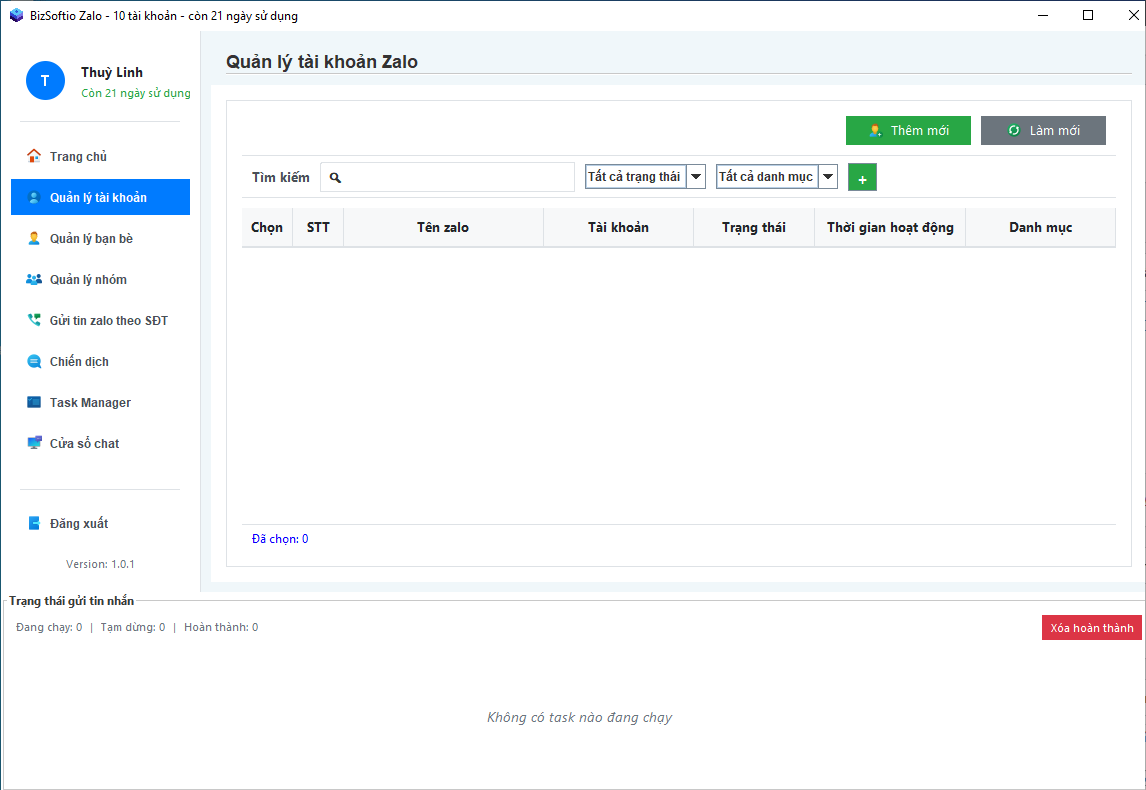Viewport: 1146px width, 790px height.
Task: Sort by the Trạng thái column header
Action: 753,227
